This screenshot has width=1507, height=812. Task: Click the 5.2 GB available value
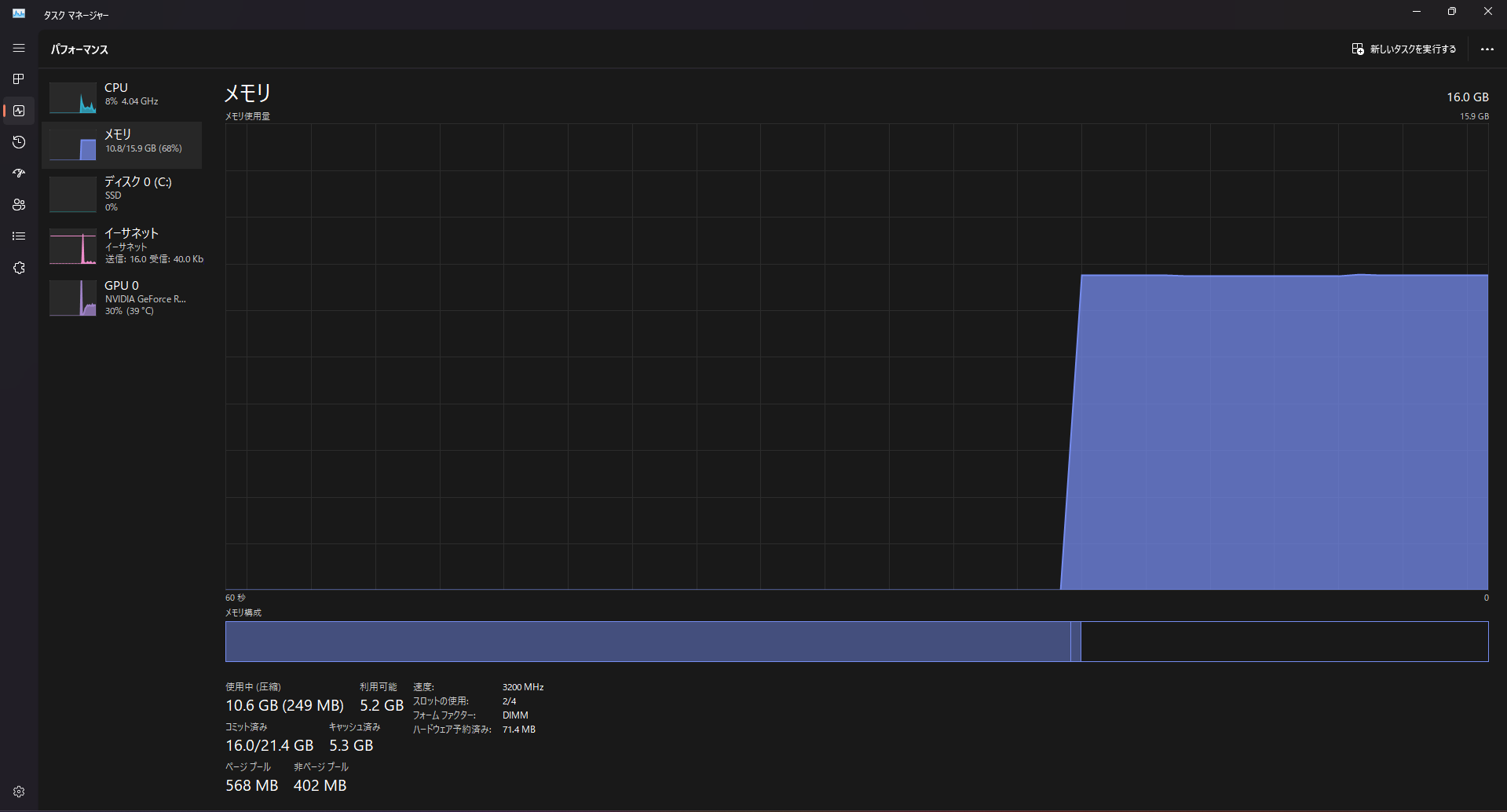click(382, 705)
